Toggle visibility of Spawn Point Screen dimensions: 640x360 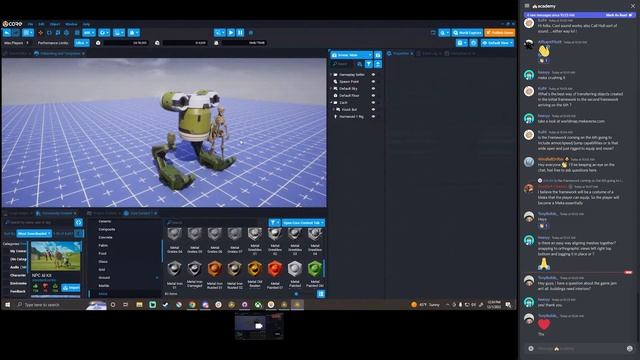pyautogui.click(x=373, y=82)
